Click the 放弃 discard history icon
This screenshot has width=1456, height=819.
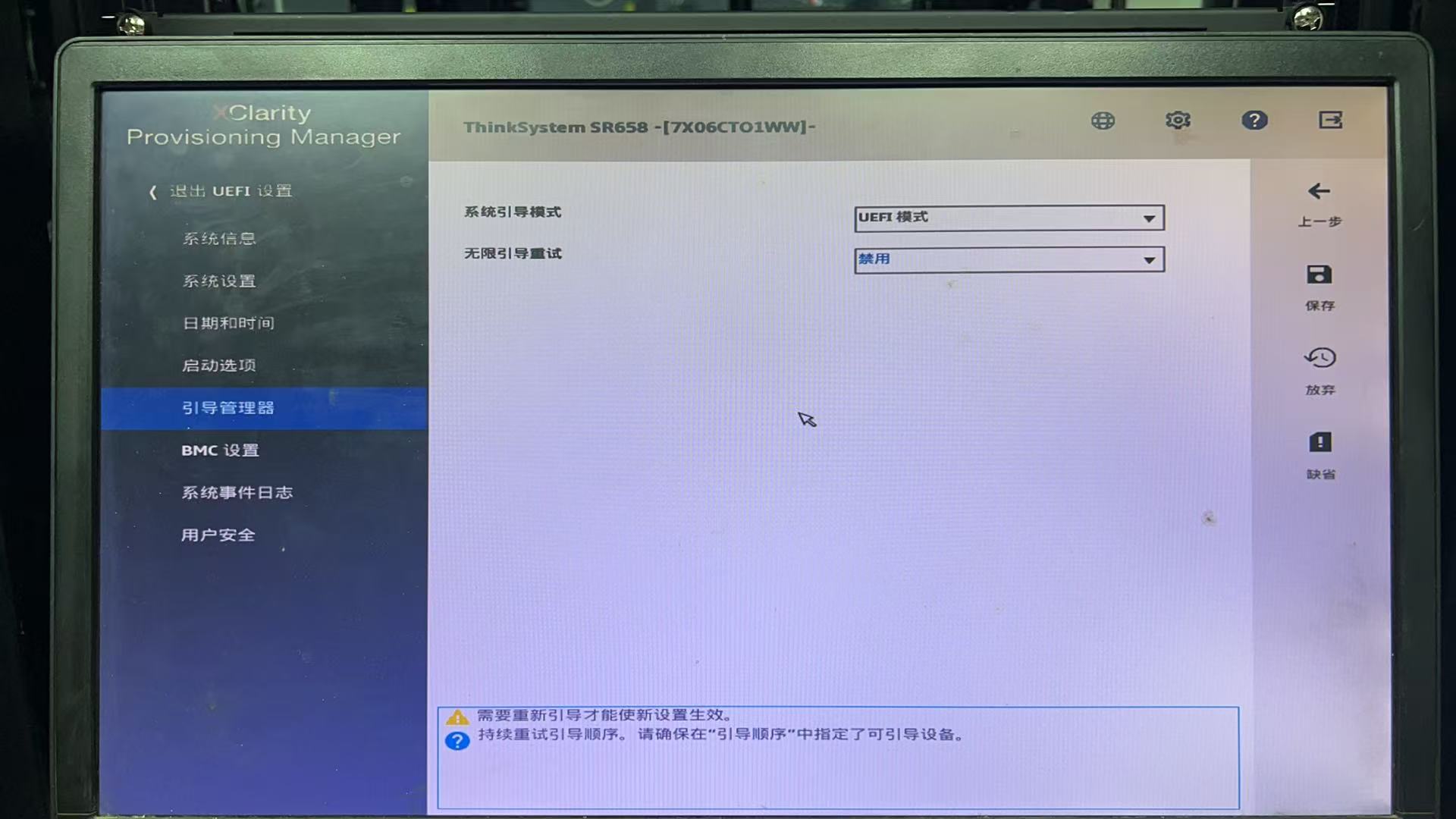click(x=1319, y=358)
